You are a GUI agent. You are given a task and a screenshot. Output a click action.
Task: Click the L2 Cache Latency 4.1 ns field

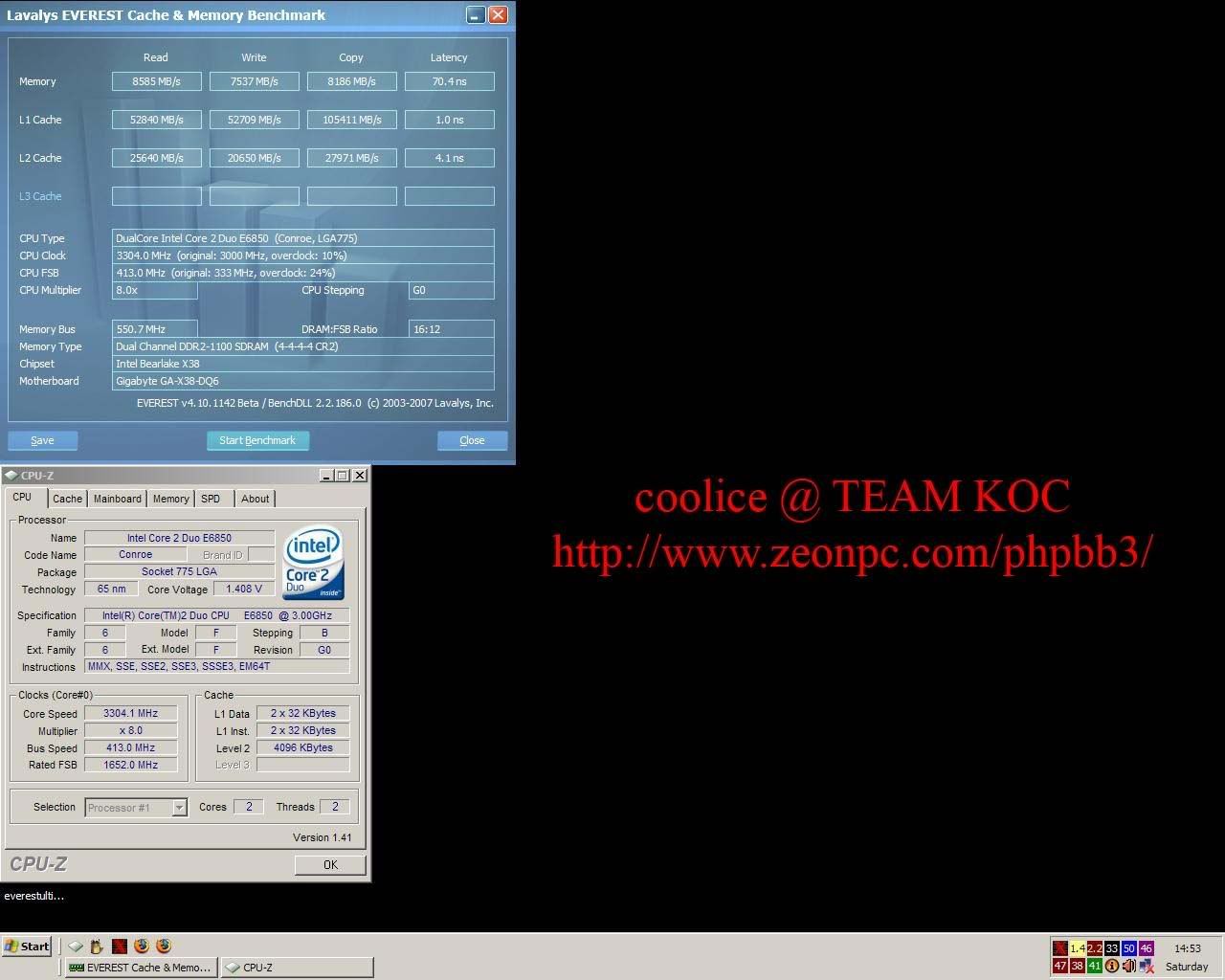[450, 158]
